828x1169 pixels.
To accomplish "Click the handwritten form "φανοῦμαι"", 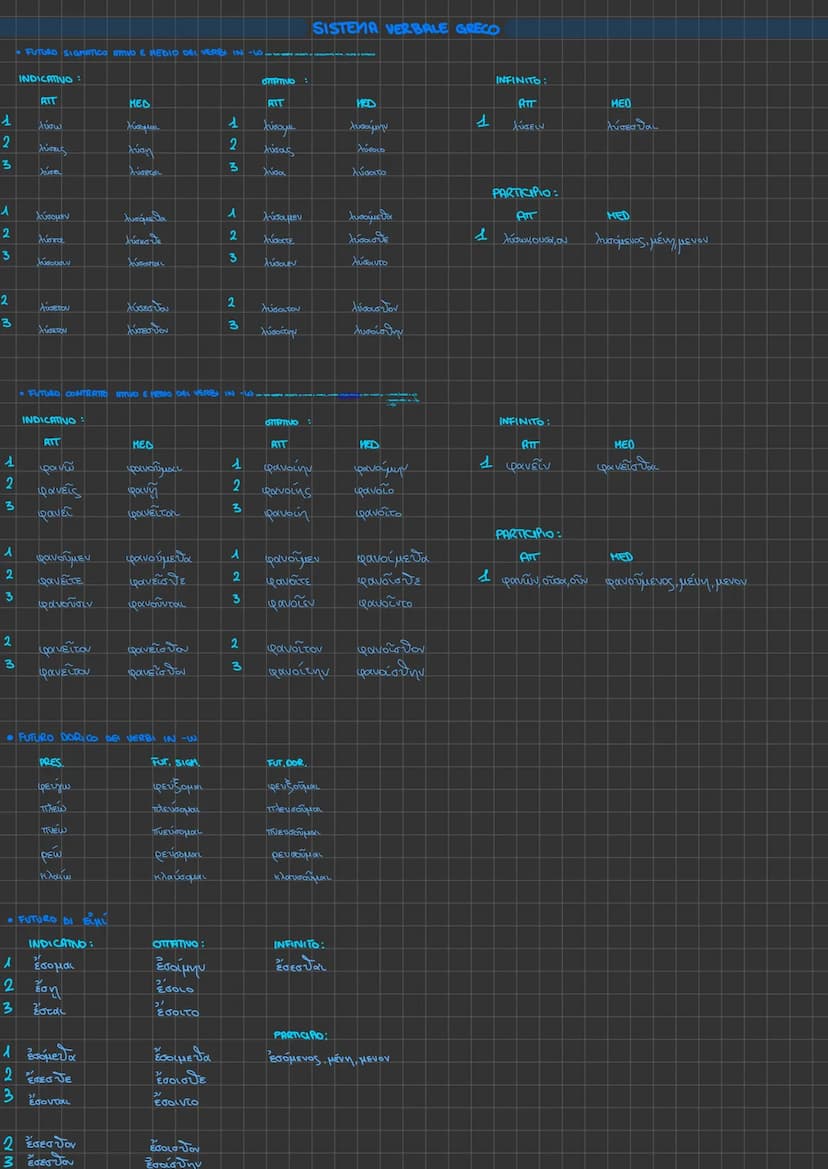I will pos(154,468).
